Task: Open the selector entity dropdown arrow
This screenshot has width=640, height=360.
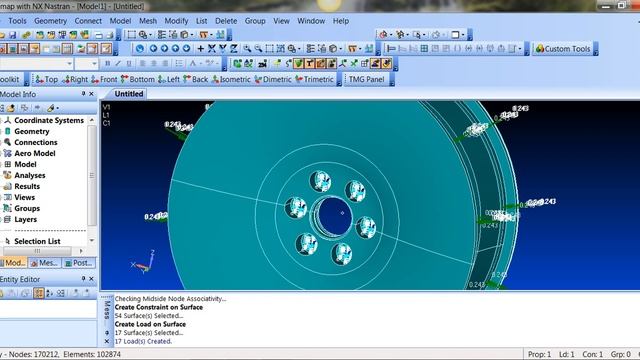Action: point(391,35)
